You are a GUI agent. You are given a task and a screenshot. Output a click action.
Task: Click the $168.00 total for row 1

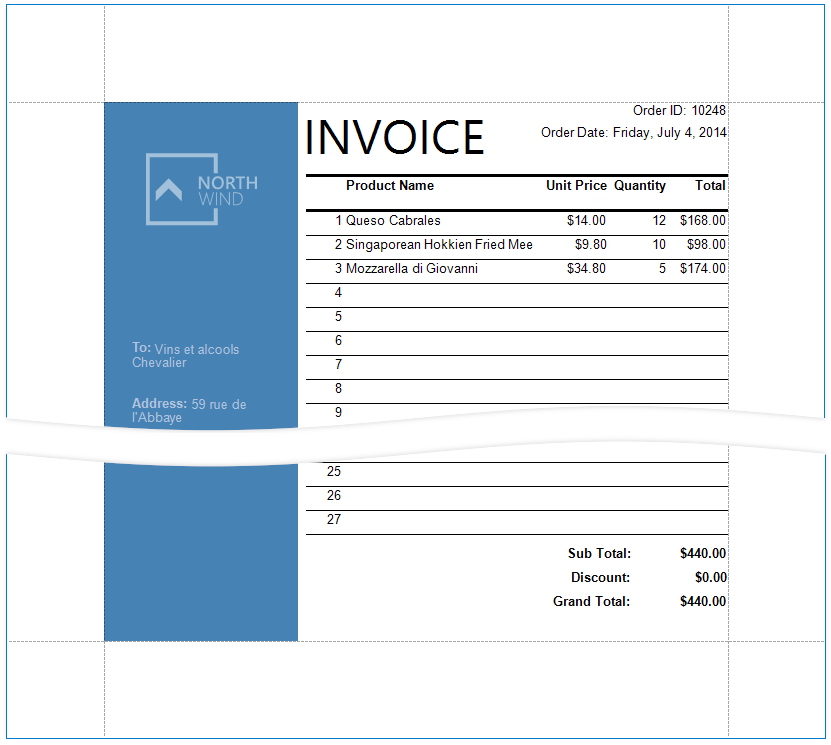point(702,220)
